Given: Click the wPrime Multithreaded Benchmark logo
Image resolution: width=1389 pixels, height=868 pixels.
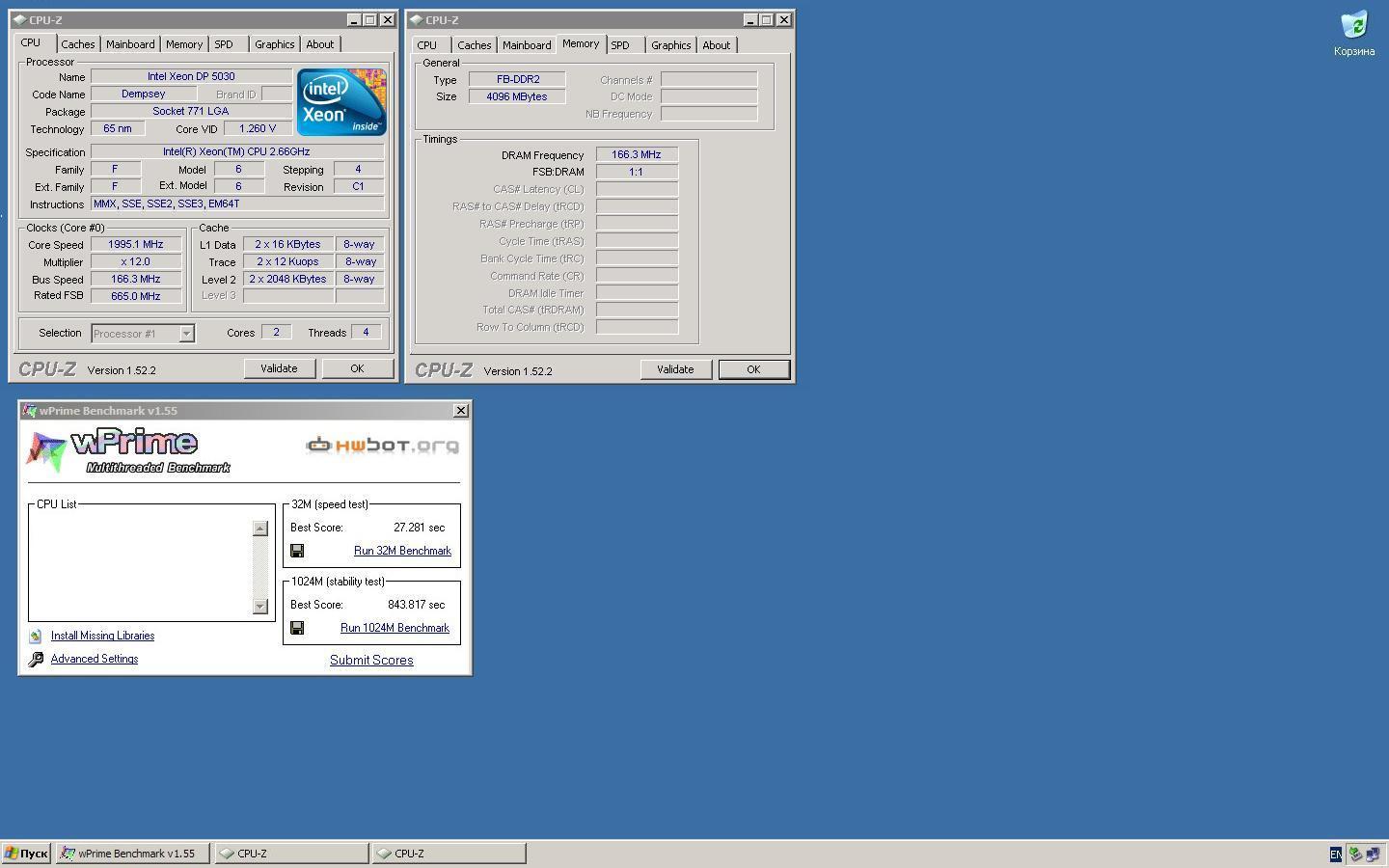Looking at the screenshot, I should [x=128, y=450].
